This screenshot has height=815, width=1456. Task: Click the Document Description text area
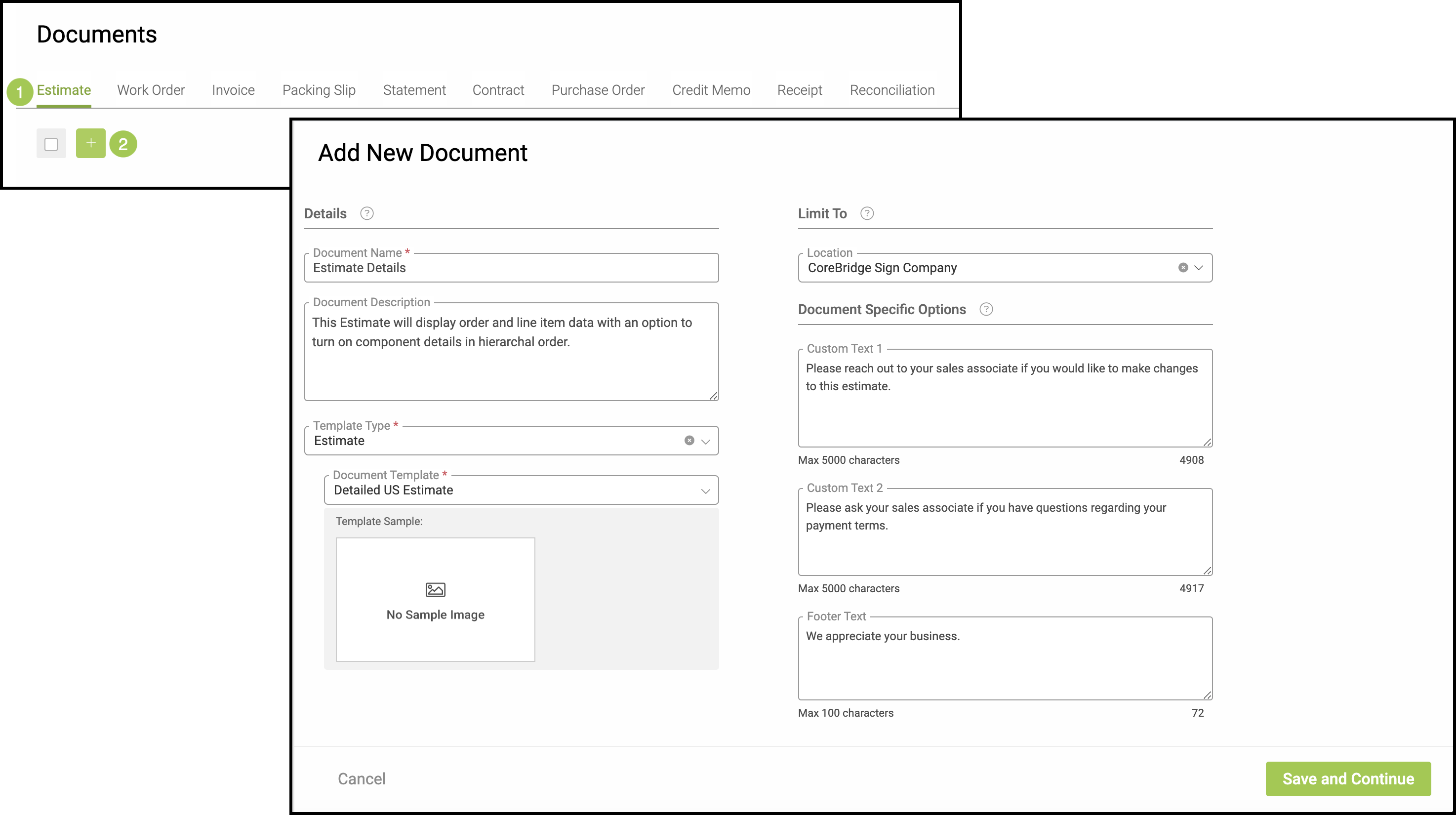(x=511, y=352)
